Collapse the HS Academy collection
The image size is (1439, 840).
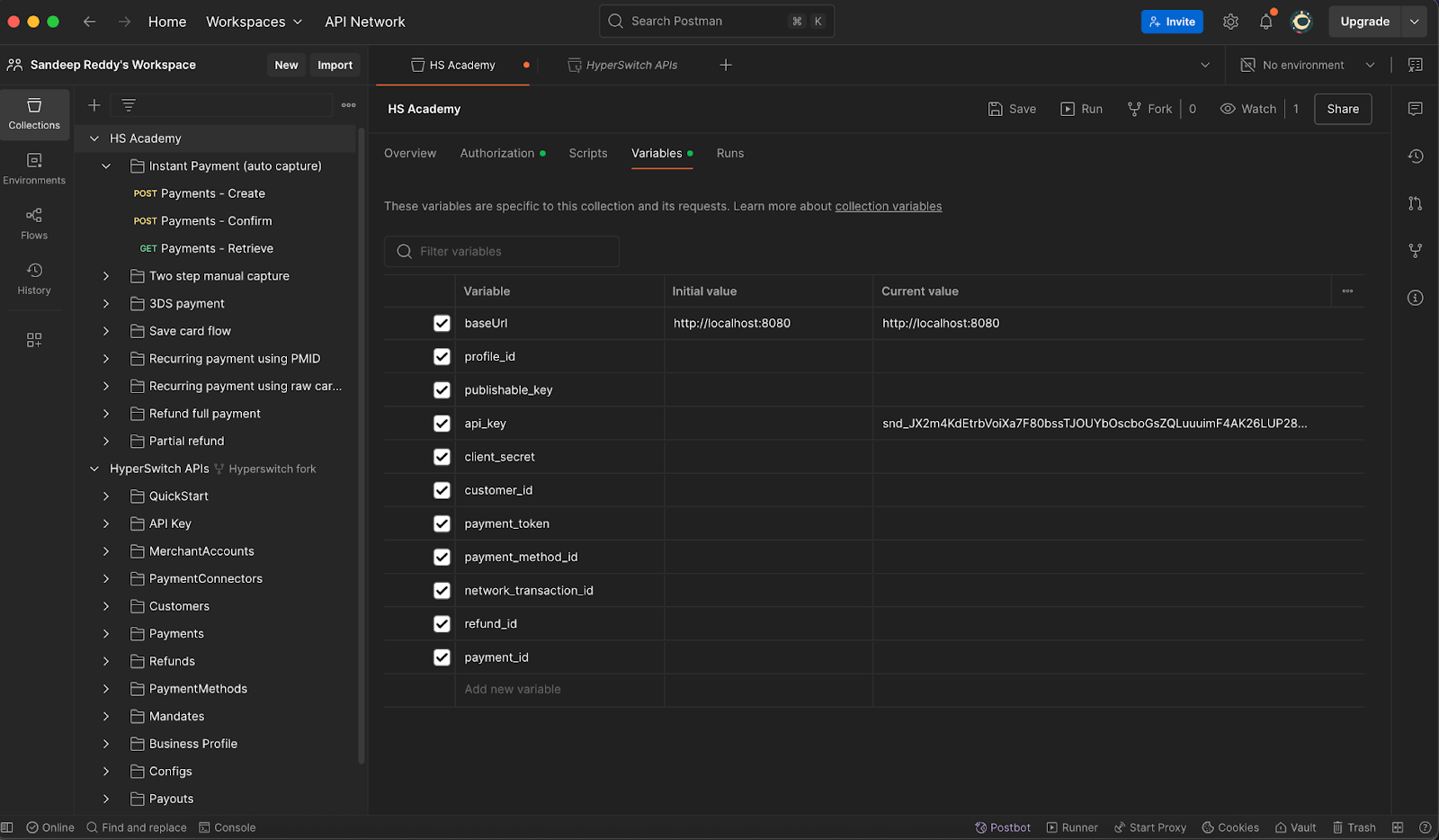(94, 139)
